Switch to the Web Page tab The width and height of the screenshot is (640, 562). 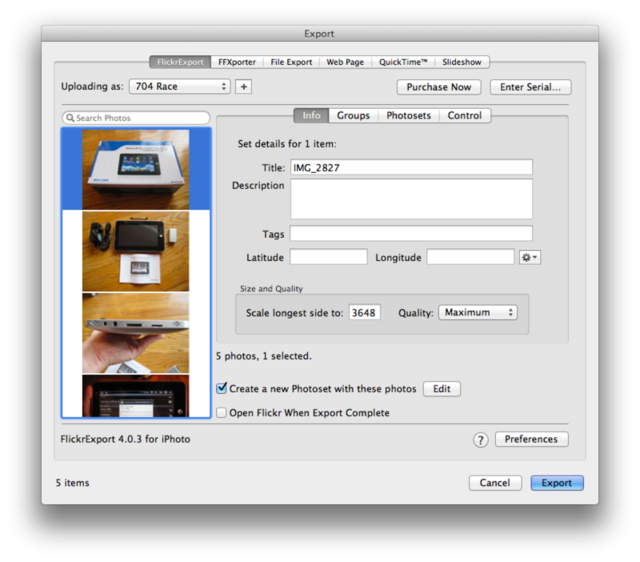click(x=345, y=62)
